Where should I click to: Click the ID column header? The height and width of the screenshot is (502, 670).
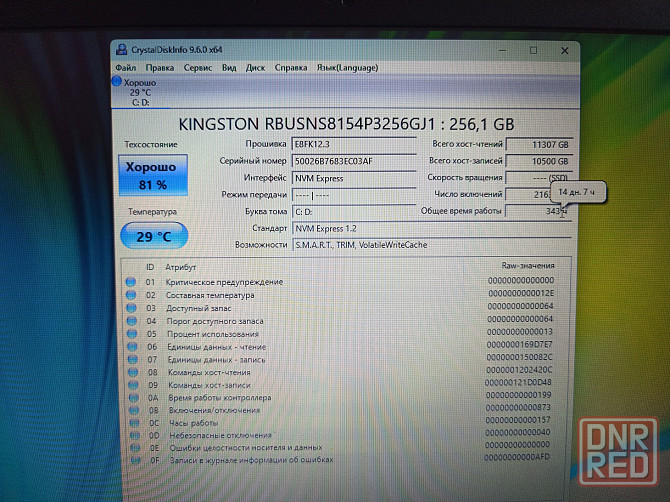pyautogui.click(x=150, y=267)
